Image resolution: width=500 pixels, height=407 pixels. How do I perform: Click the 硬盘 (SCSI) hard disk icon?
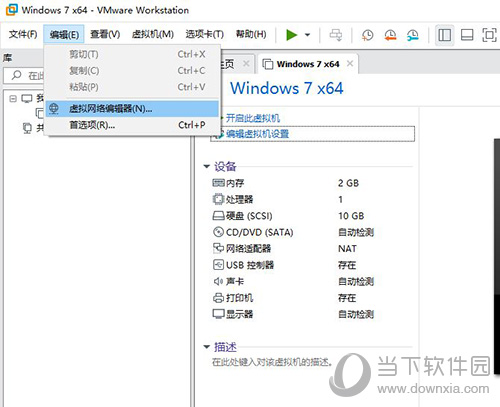point(218,216)
